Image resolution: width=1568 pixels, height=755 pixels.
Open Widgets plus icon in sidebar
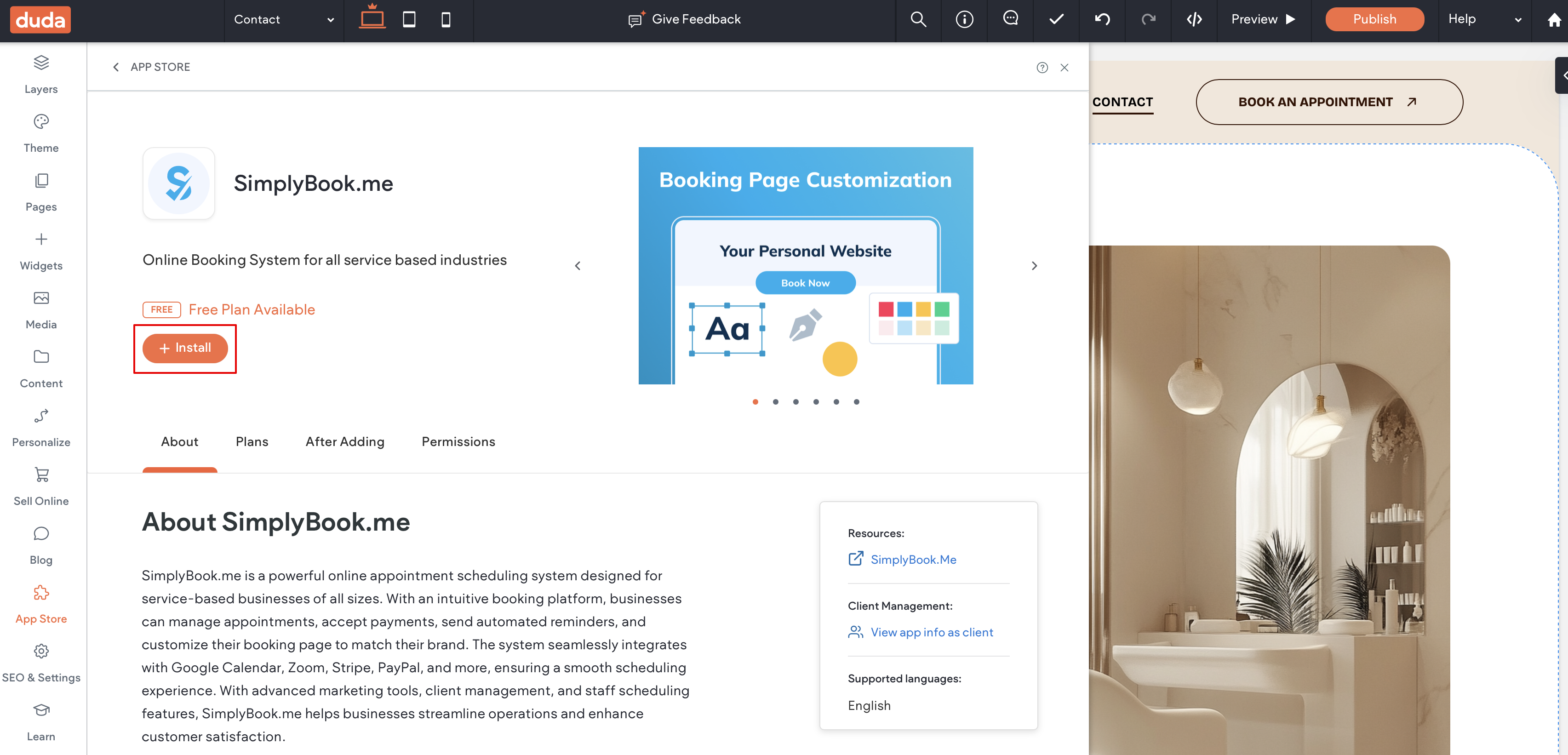[x=41, y=239]
